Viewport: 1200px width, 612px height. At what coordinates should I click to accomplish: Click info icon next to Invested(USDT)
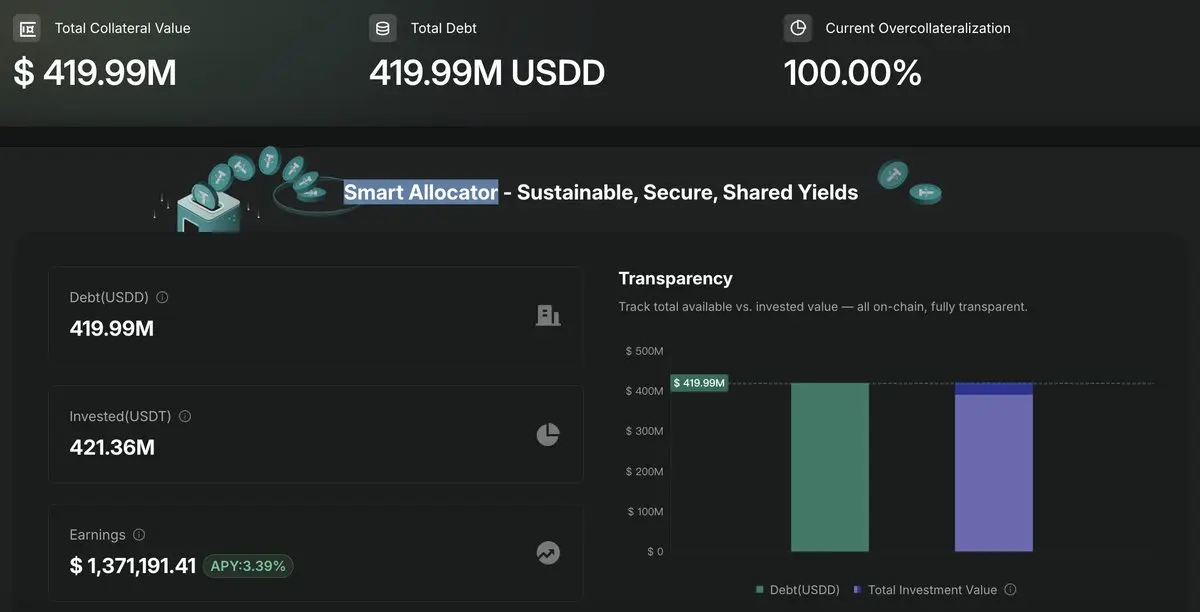pyautogui.click(x=185, y=416)
